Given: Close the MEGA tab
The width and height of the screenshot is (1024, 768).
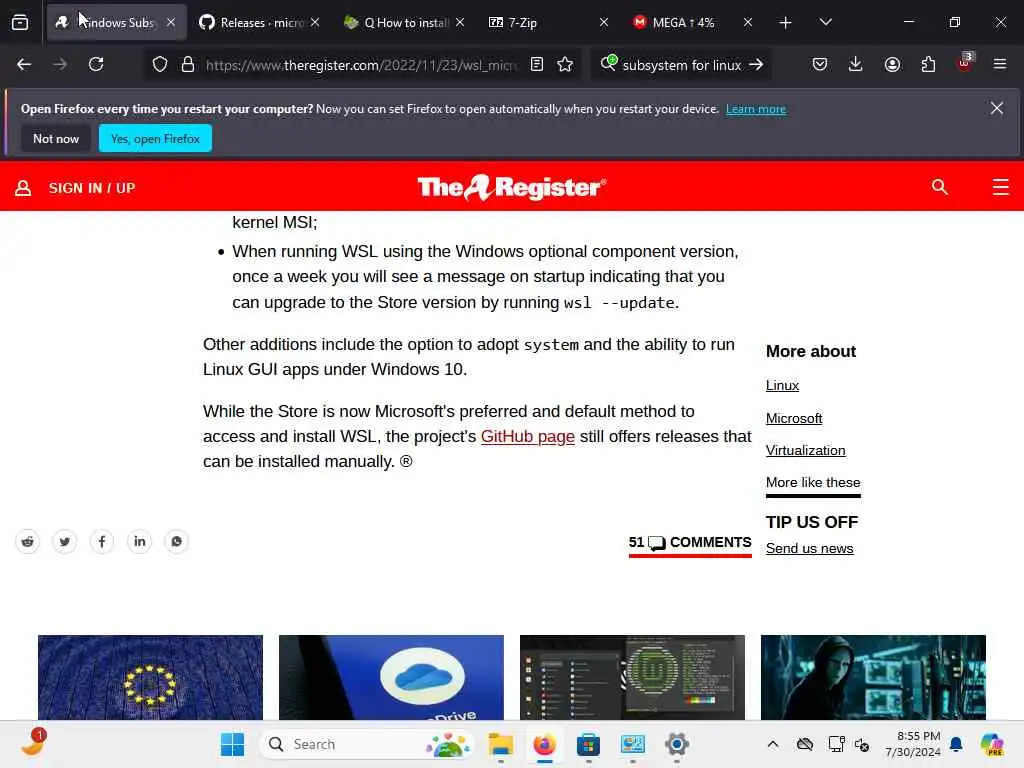Looking at the screenshot, I should point(748,23).
